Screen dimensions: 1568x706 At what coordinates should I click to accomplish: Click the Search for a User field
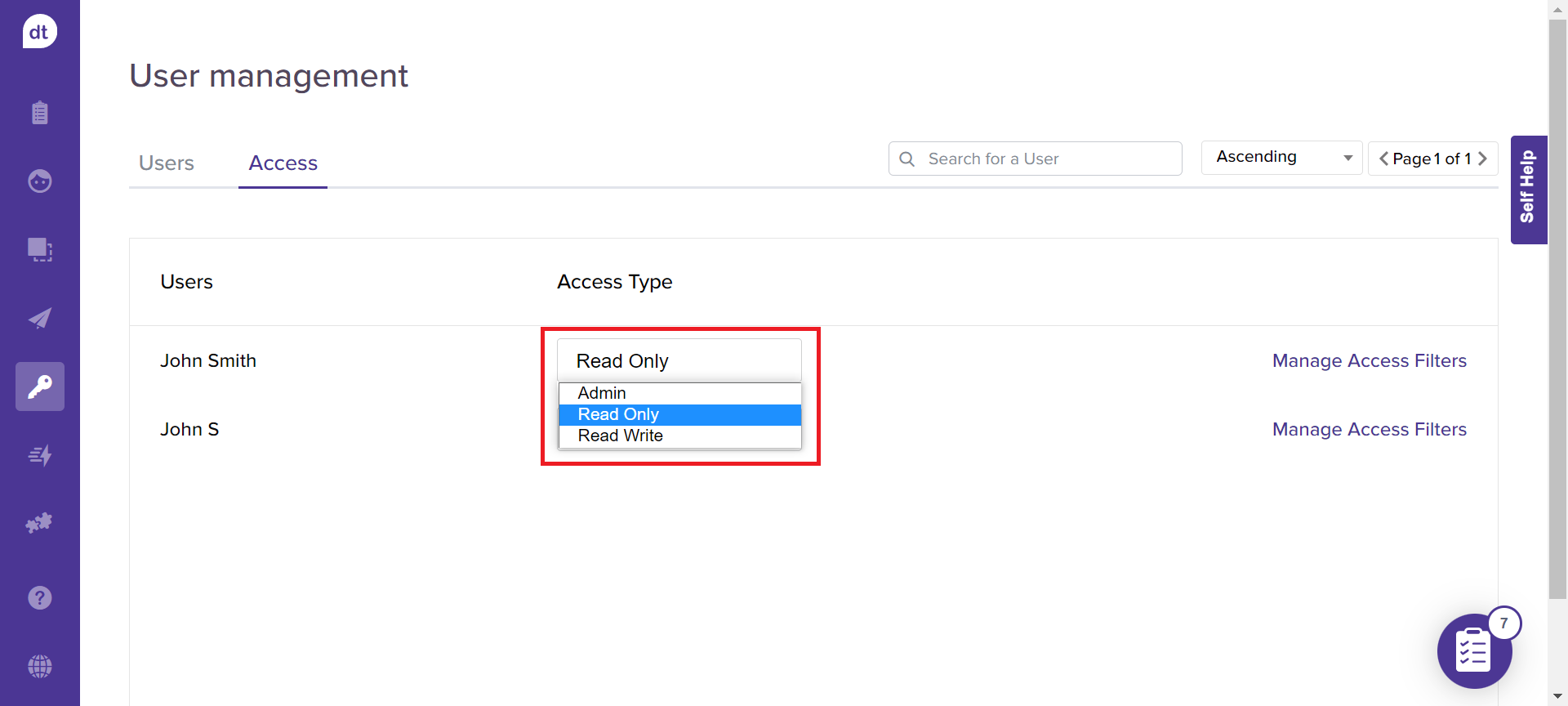[x=1045, y=159]
